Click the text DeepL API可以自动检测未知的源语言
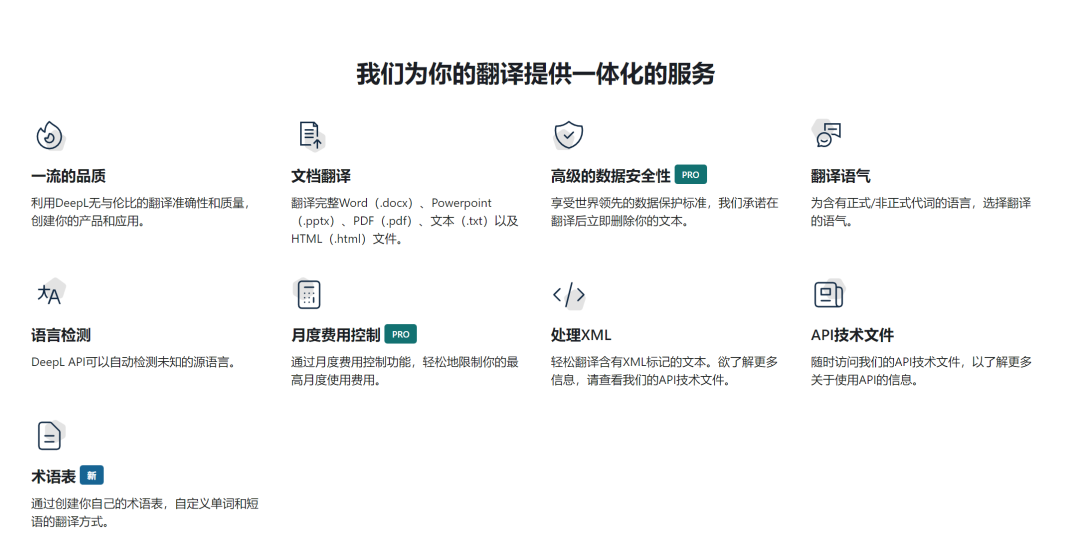The height and width of the screenshot is (553, 1080). [134, 362]
